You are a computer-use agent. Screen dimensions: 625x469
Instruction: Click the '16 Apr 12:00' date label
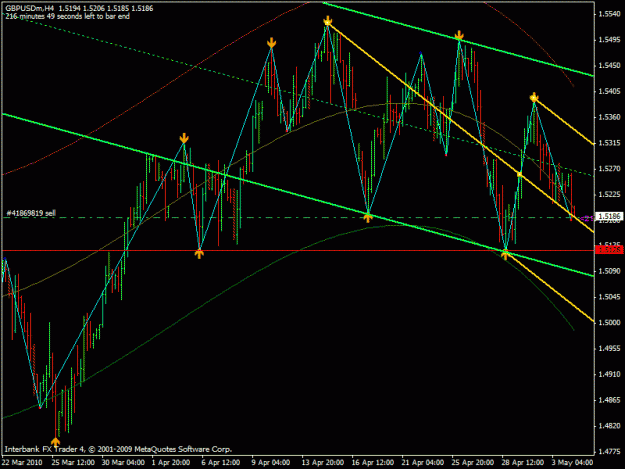[x=373, y=462]
